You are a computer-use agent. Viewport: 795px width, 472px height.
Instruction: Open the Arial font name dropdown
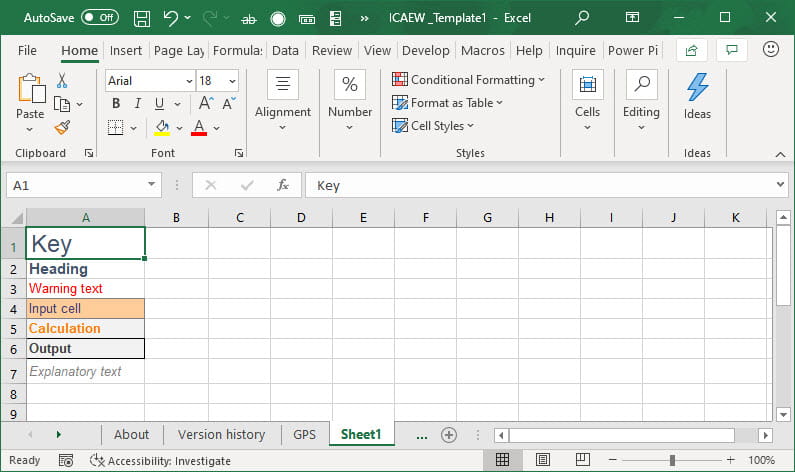point(189,81)
